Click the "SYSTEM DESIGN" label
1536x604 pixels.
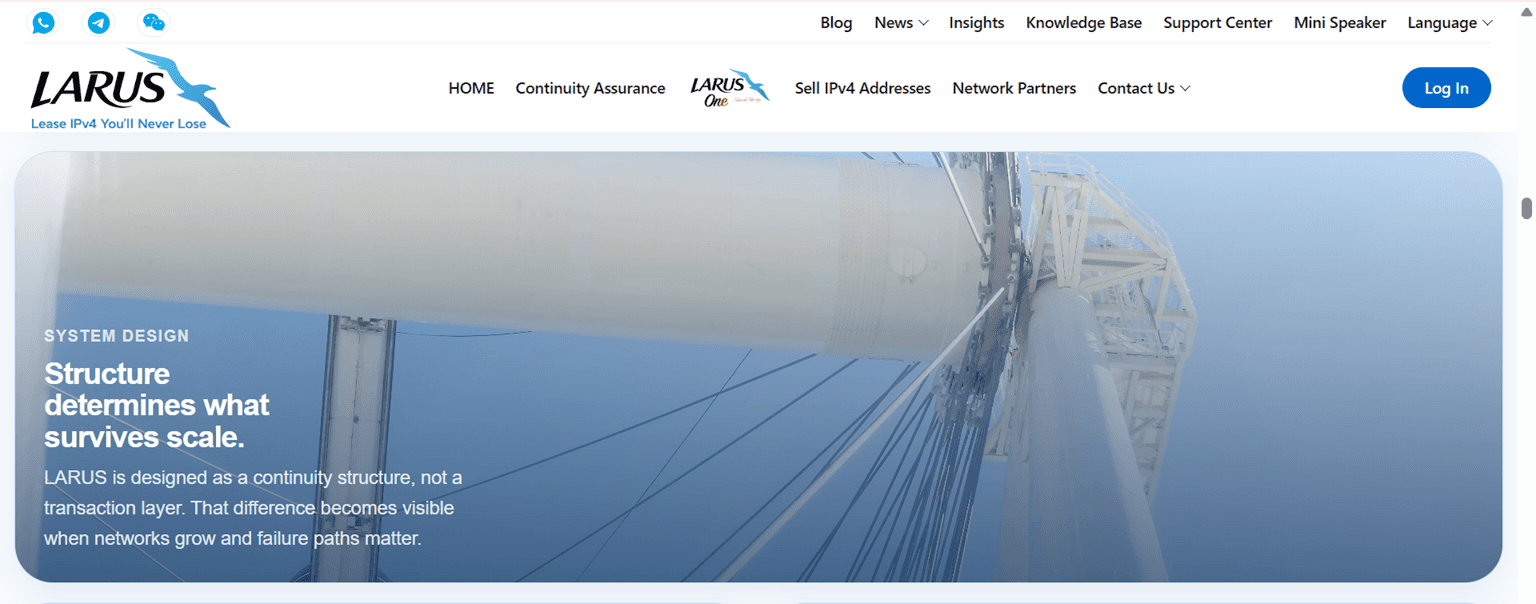click(x=117, y=336)
